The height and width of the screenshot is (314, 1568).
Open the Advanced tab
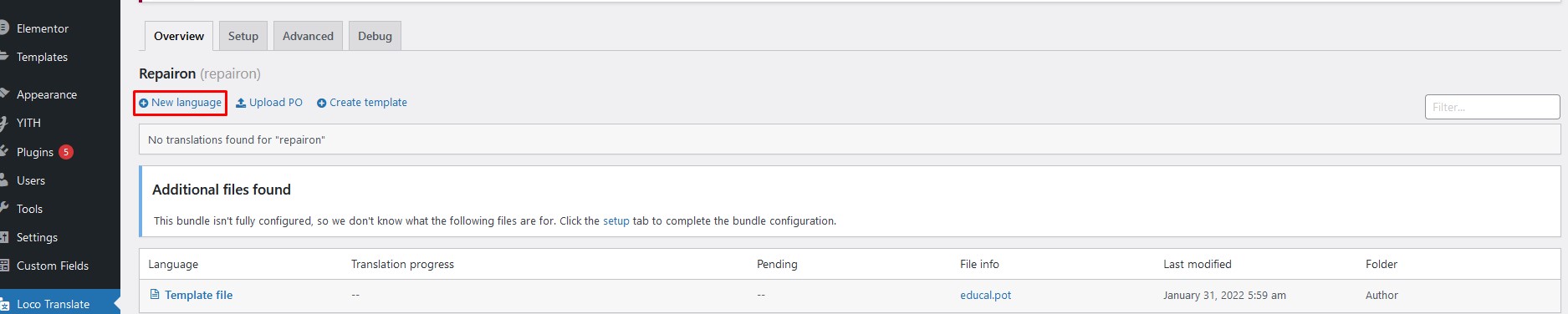pyautogui.click(x=308, y=36)
